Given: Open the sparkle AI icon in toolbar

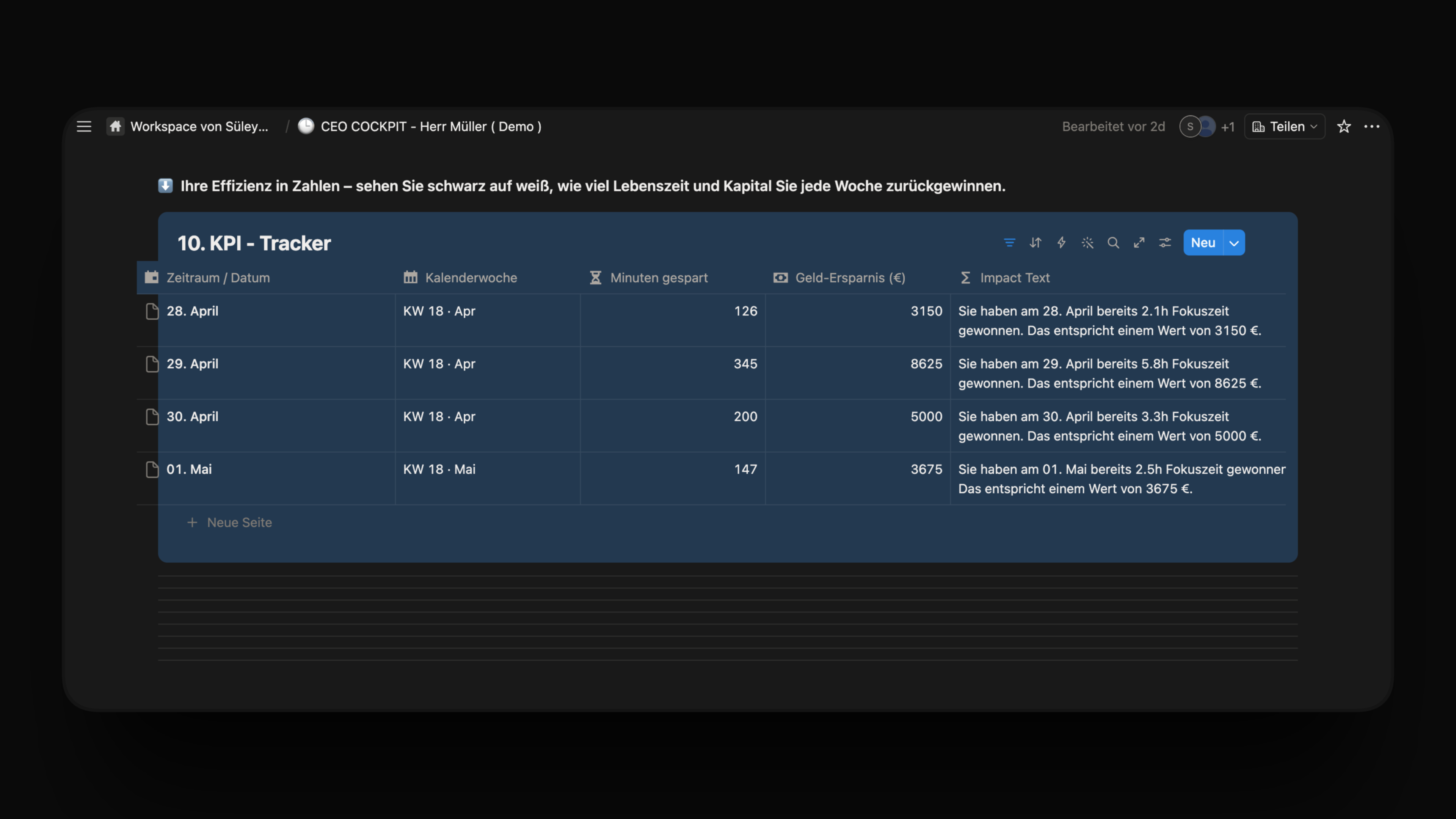Looking at the screenshot, I should [x=1087, y=243].
